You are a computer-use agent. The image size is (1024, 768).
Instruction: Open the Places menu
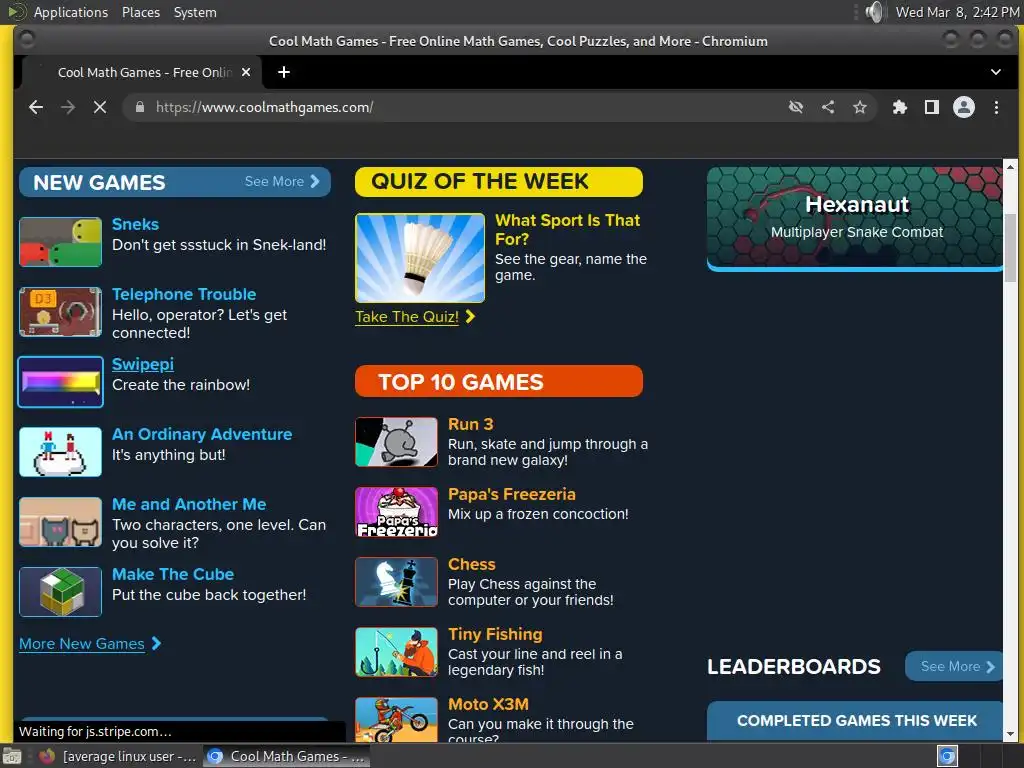coord(140,12)
